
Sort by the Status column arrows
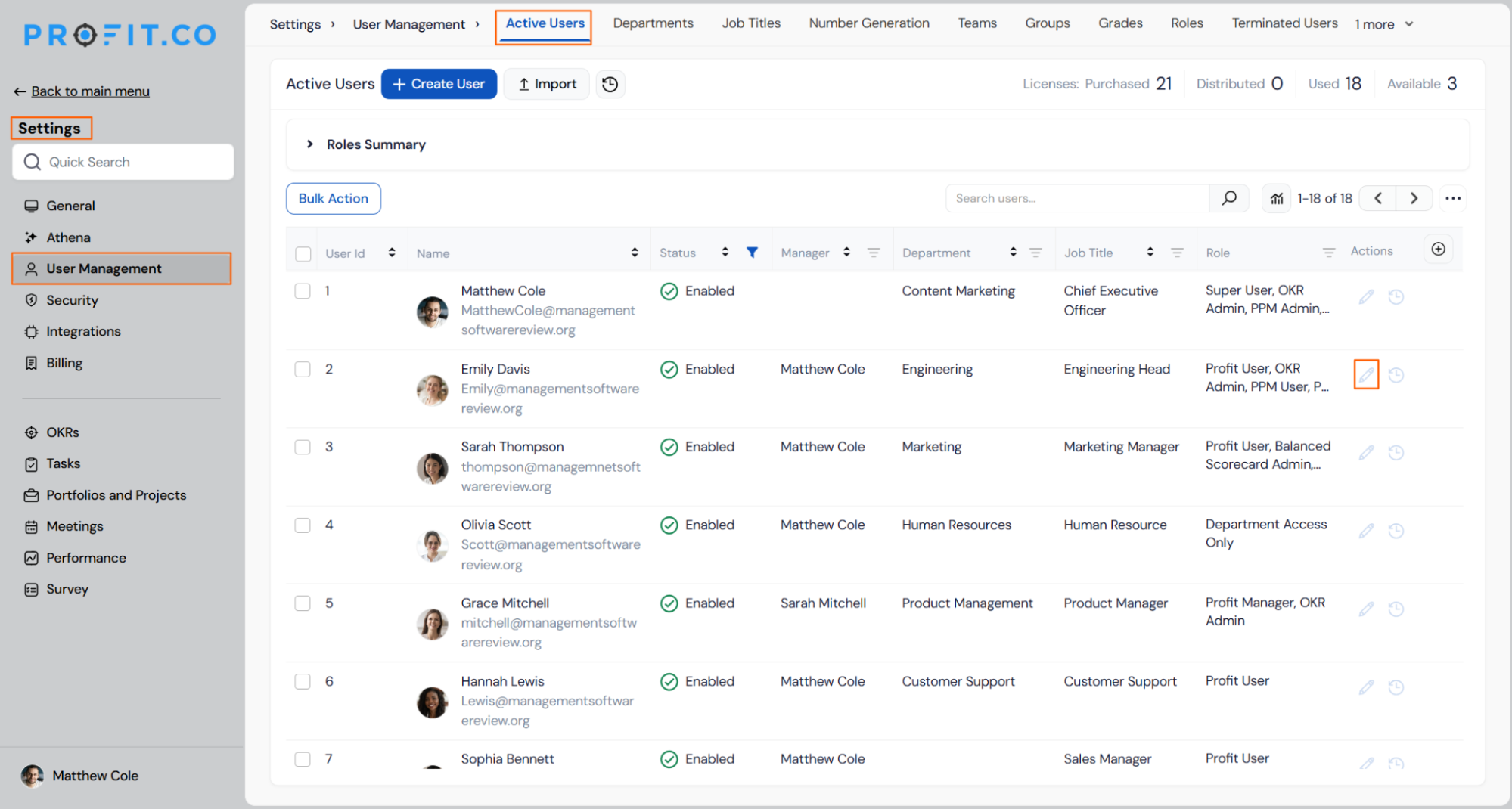point(725,253)
